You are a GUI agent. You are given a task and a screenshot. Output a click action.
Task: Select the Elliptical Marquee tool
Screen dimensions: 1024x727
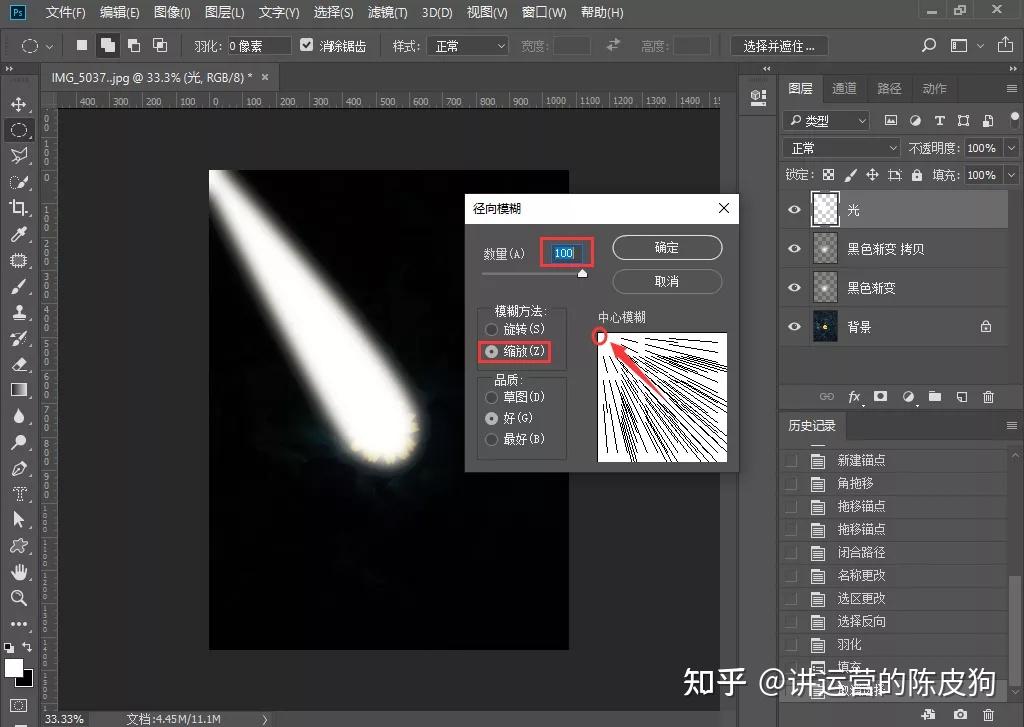(19, 130)
